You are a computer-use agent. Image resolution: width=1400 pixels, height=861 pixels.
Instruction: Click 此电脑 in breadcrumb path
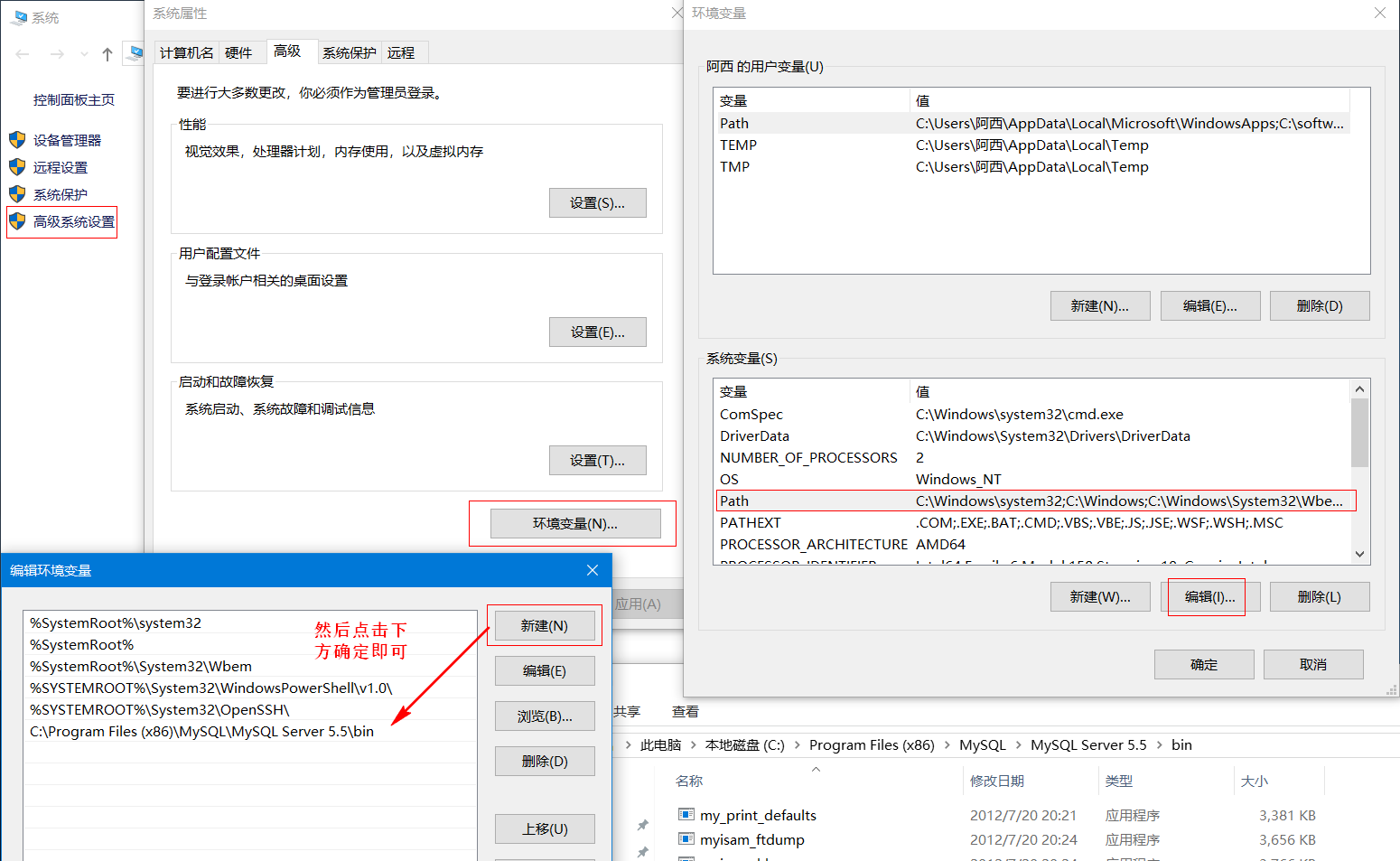pyautogui.click(x=660, y=745)
